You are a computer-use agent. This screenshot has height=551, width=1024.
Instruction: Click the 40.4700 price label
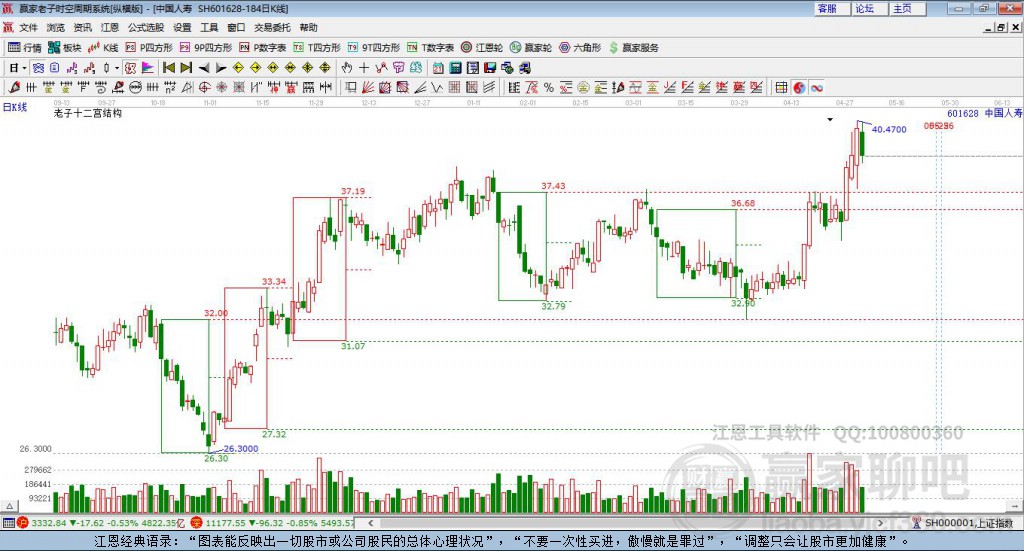pos(889,129)
